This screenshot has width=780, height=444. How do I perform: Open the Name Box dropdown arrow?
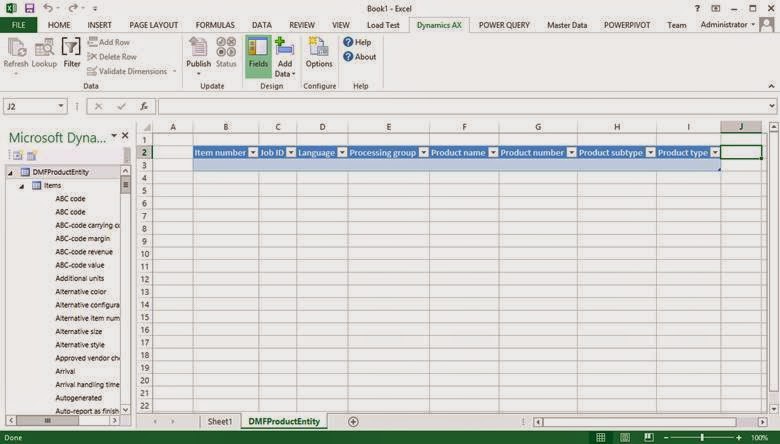pyautogui.click(x=61, y=106)
